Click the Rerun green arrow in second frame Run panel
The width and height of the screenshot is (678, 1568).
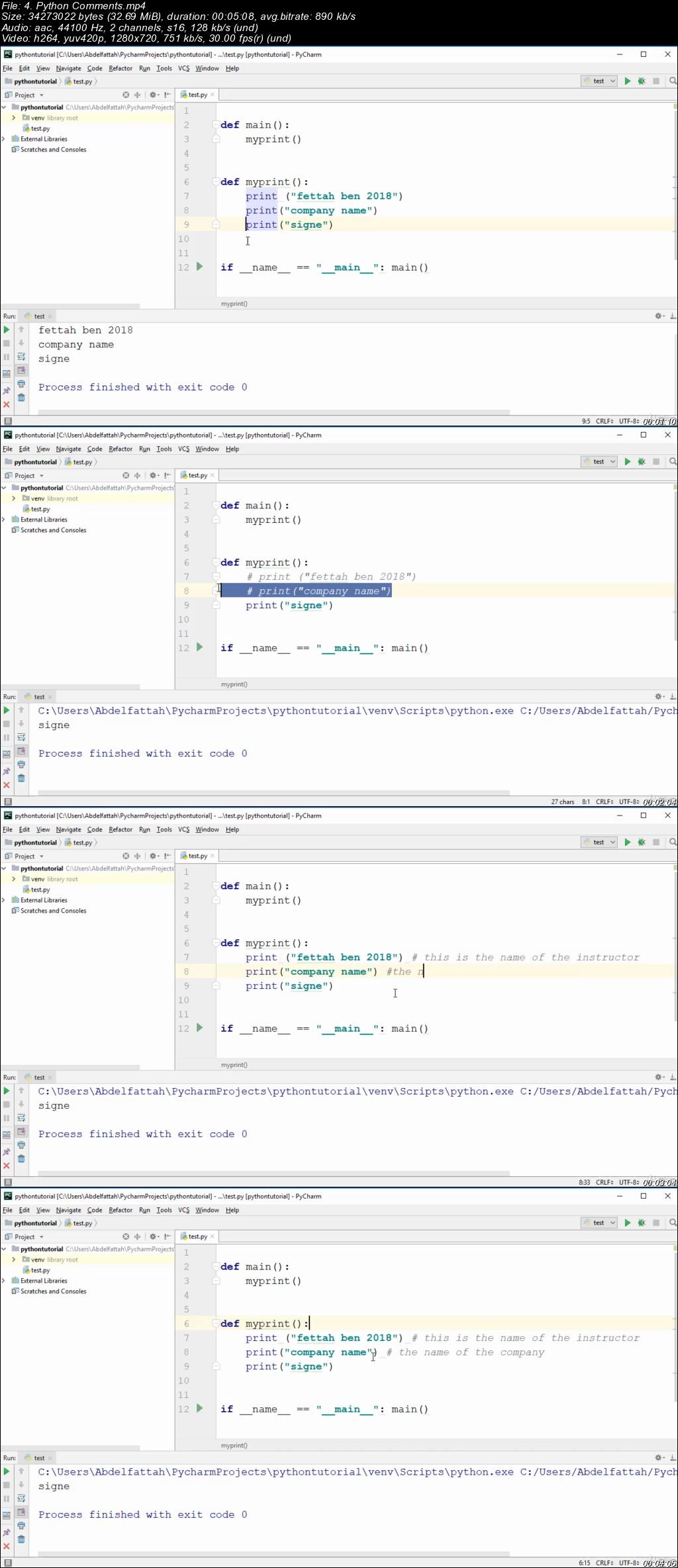pyautogui.click(x=7, y=710)
